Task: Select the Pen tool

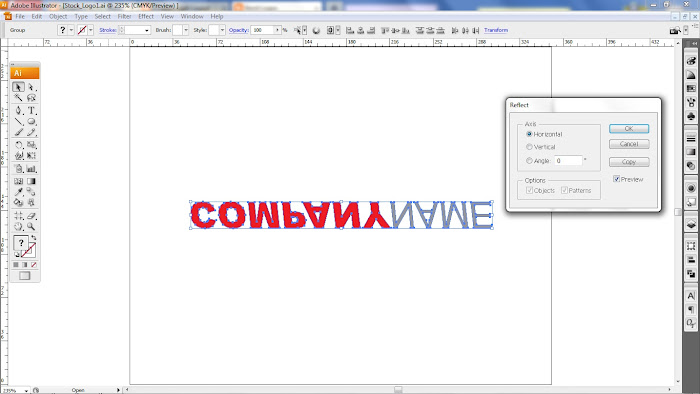Action: pos(18,110)
